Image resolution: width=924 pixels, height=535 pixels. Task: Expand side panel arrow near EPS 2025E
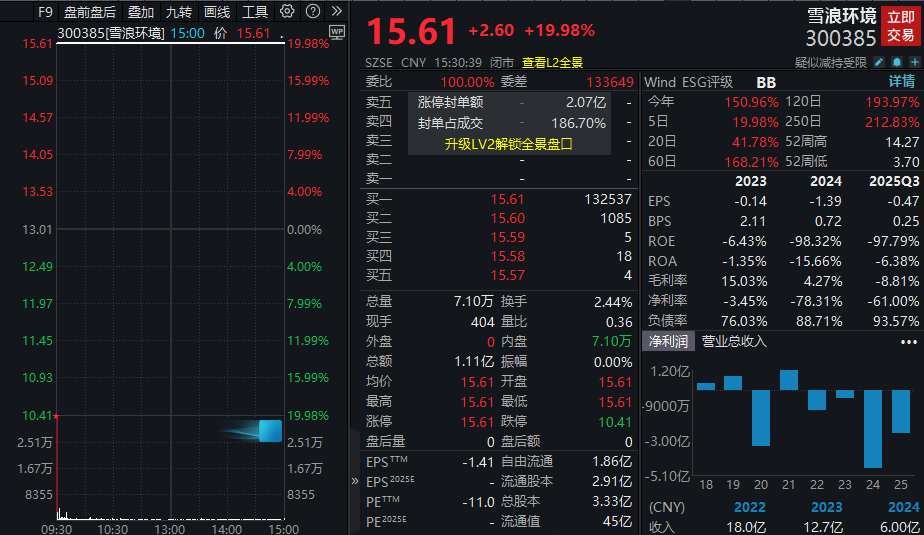click(355, 481)
